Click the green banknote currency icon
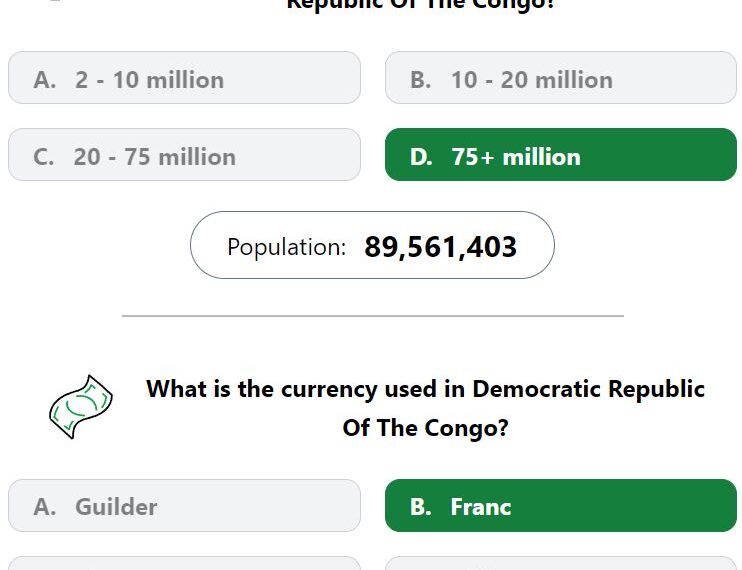 (80, 407)
